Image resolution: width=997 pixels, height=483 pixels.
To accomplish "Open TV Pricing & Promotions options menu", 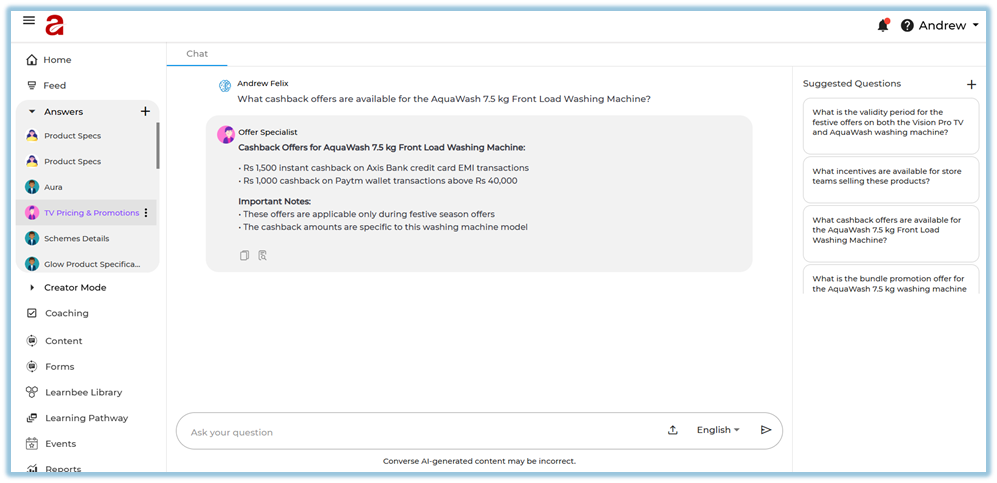I will pos(146,213).
